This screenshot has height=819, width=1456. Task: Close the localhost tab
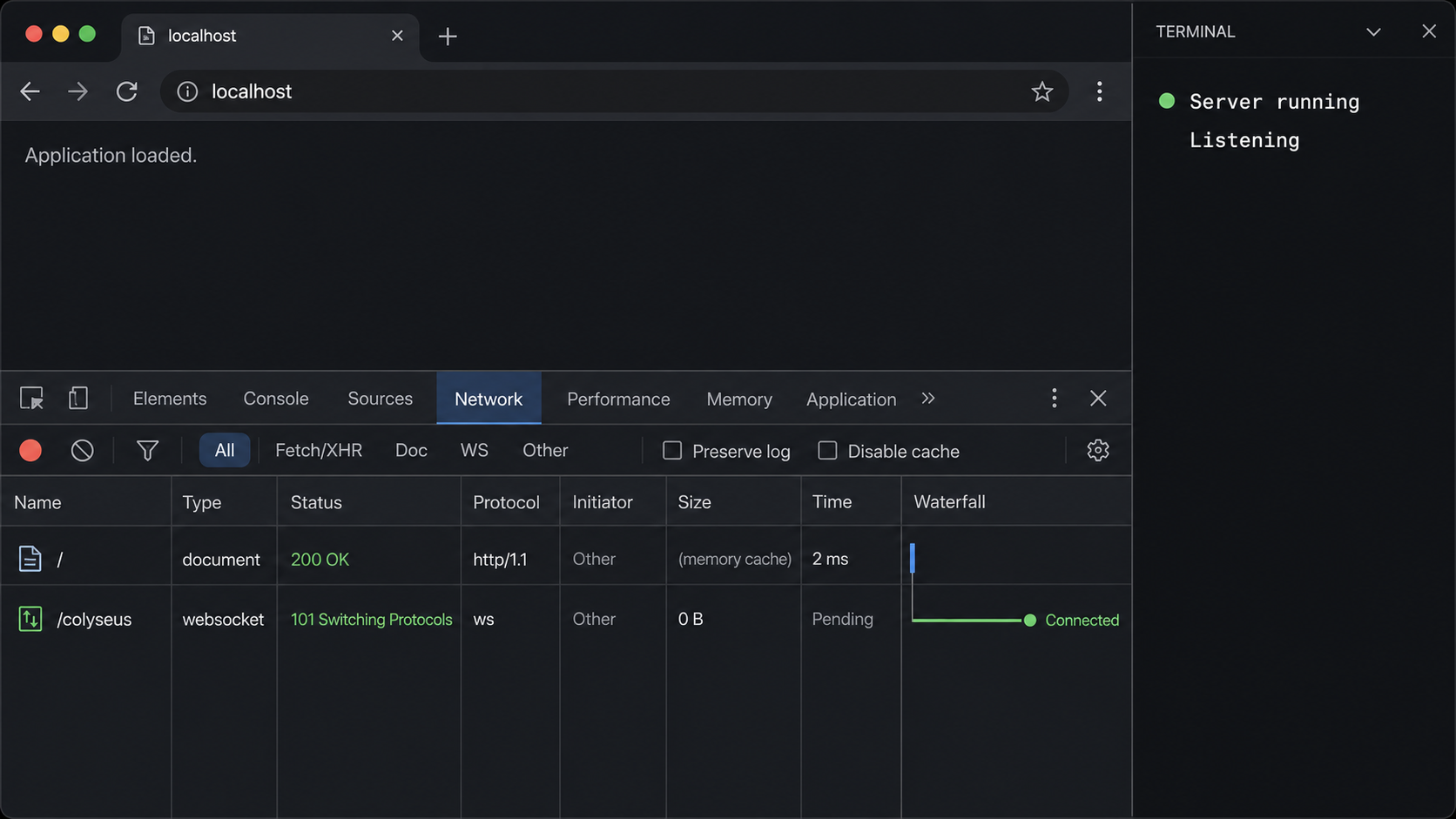point(397,36)
